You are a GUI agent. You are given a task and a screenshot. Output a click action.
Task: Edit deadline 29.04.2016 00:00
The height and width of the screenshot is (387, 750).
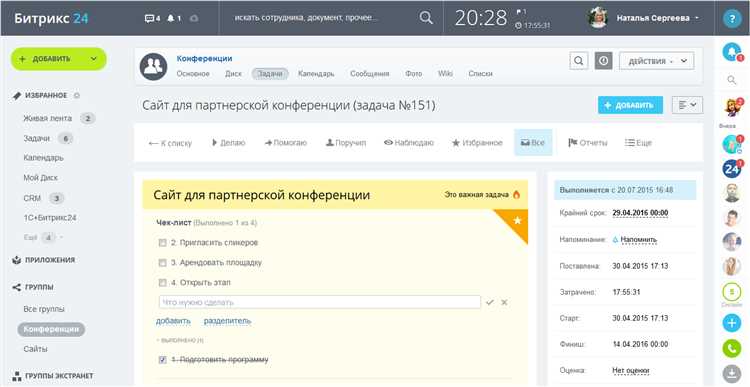point(640,213)
